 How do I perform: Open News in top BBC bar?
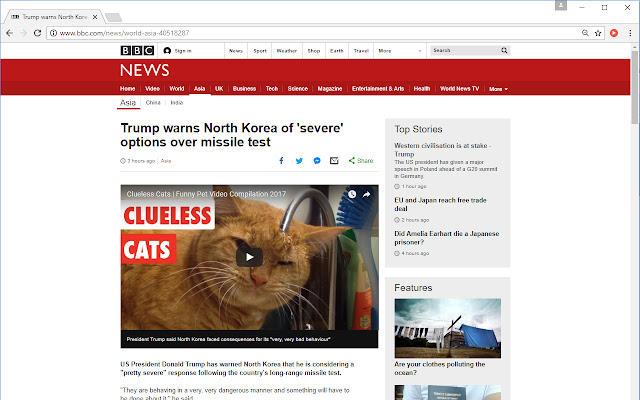[236, 51]
